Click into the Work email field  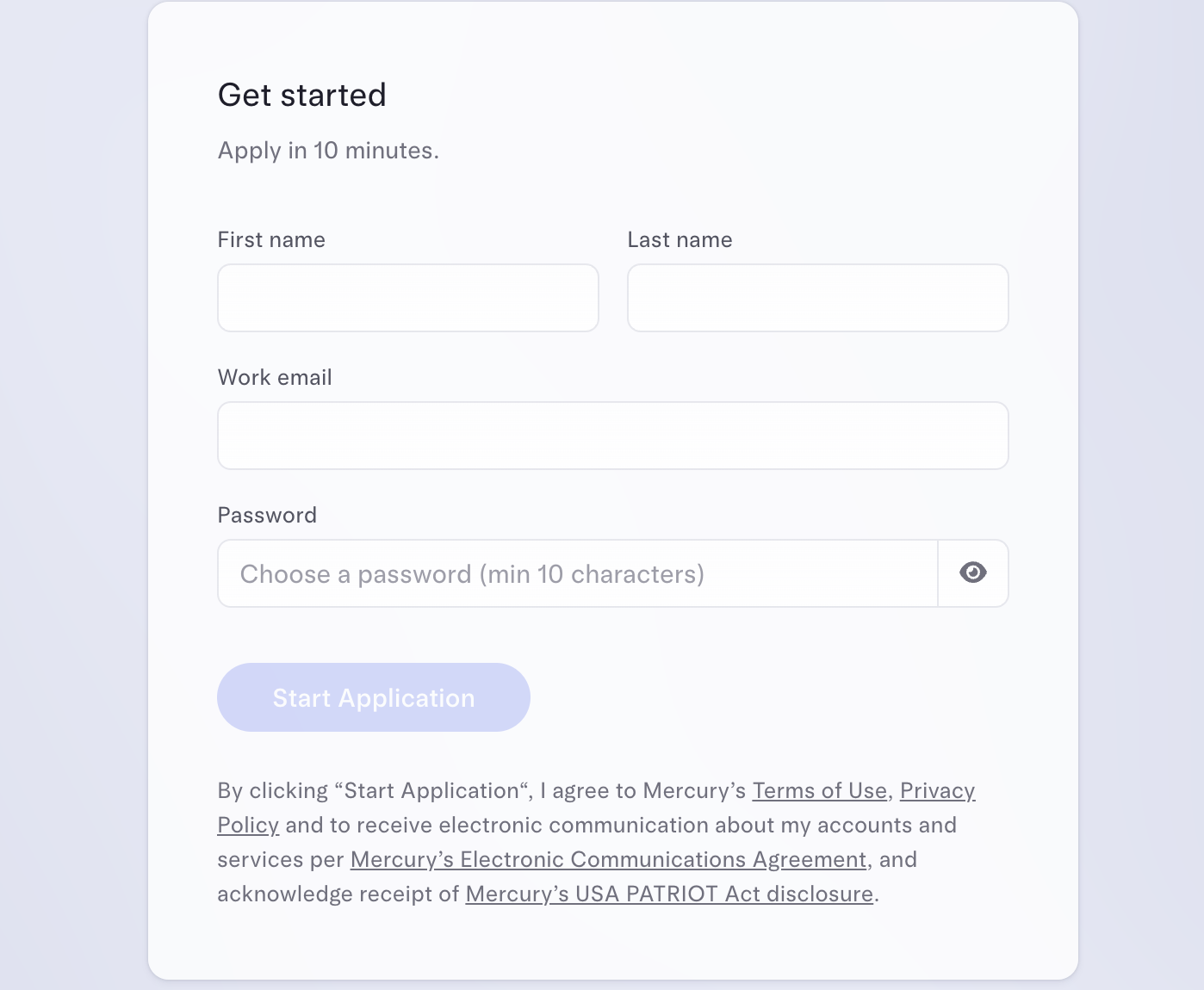(x=613, y=436)
